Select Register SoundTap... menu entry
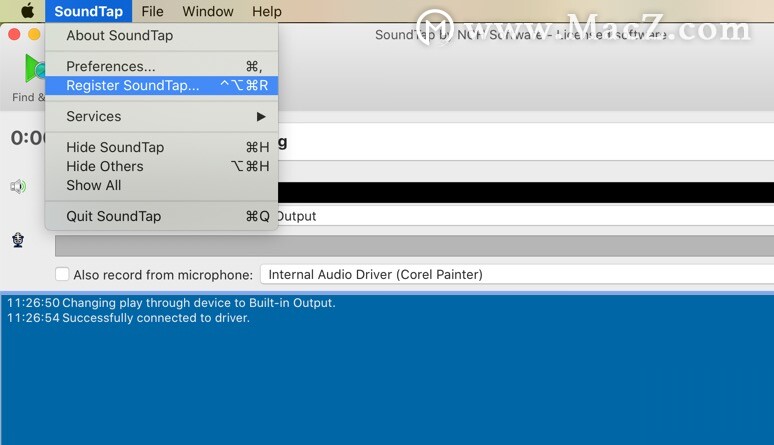The height and width of the screenshot is (445, 774). 161,85
